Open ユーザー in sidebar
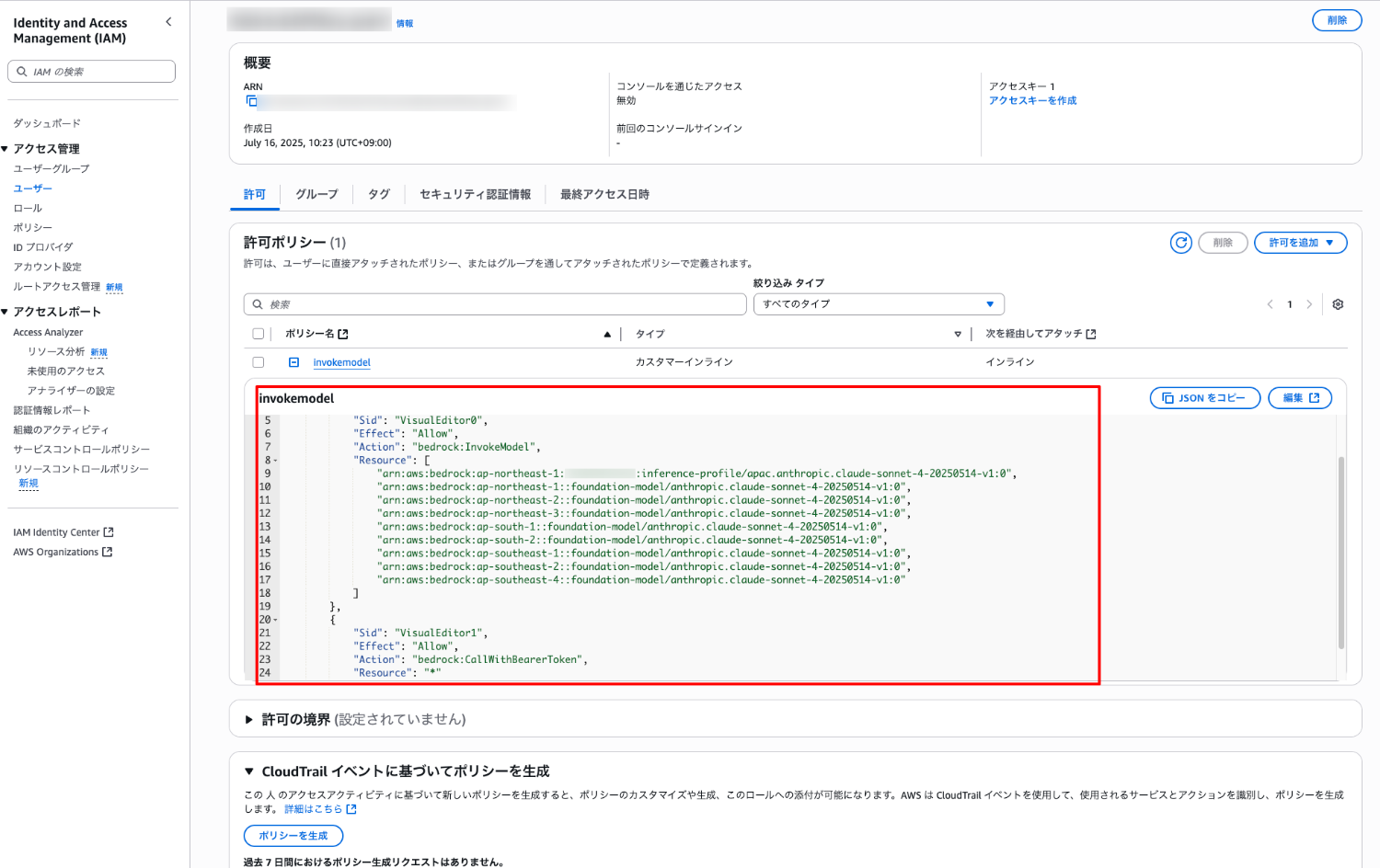This screenshot has width=1380, height=868. click(x=33, y=188)
